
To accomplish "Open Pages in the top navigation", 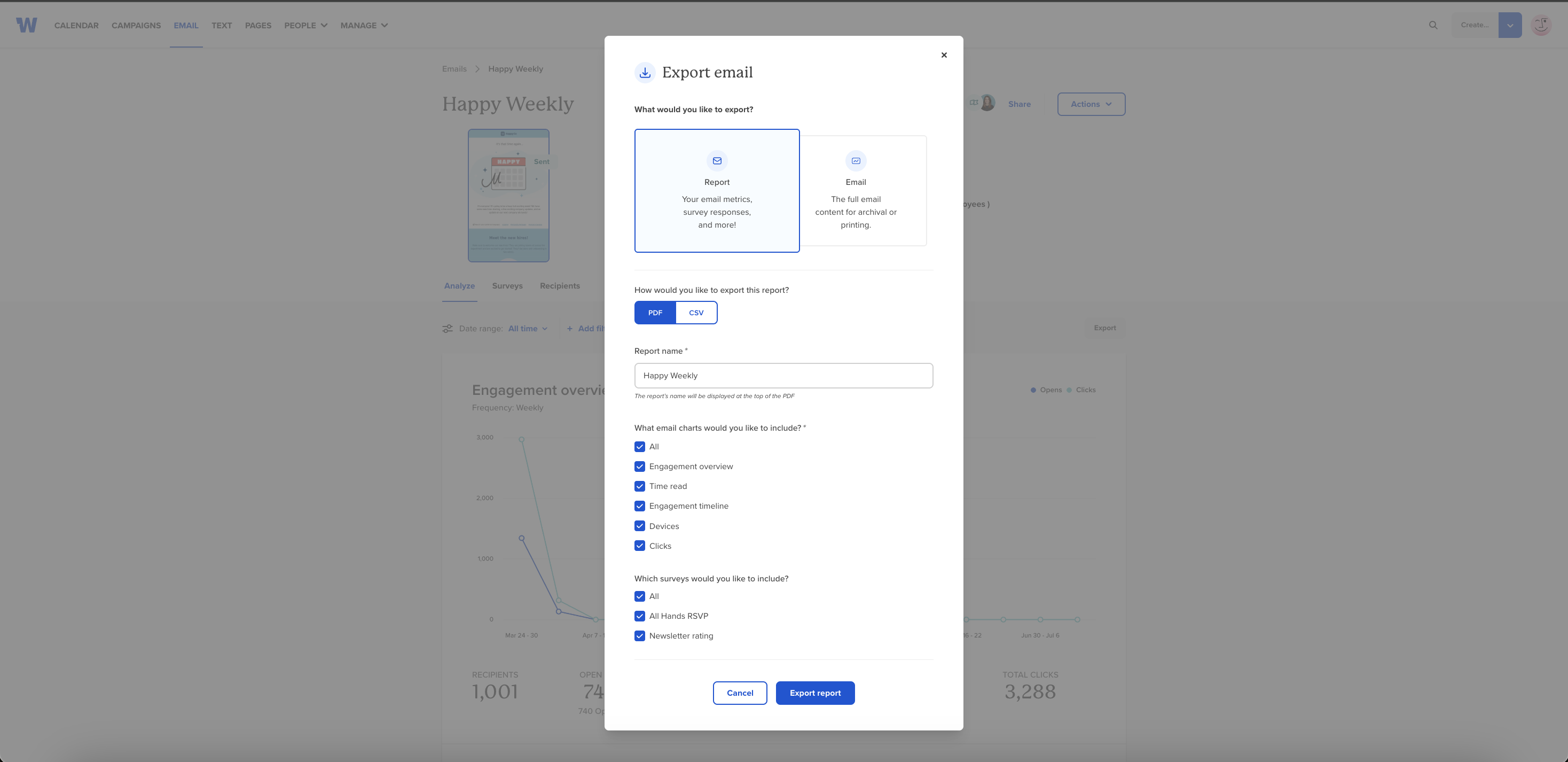I will (258, 26).
